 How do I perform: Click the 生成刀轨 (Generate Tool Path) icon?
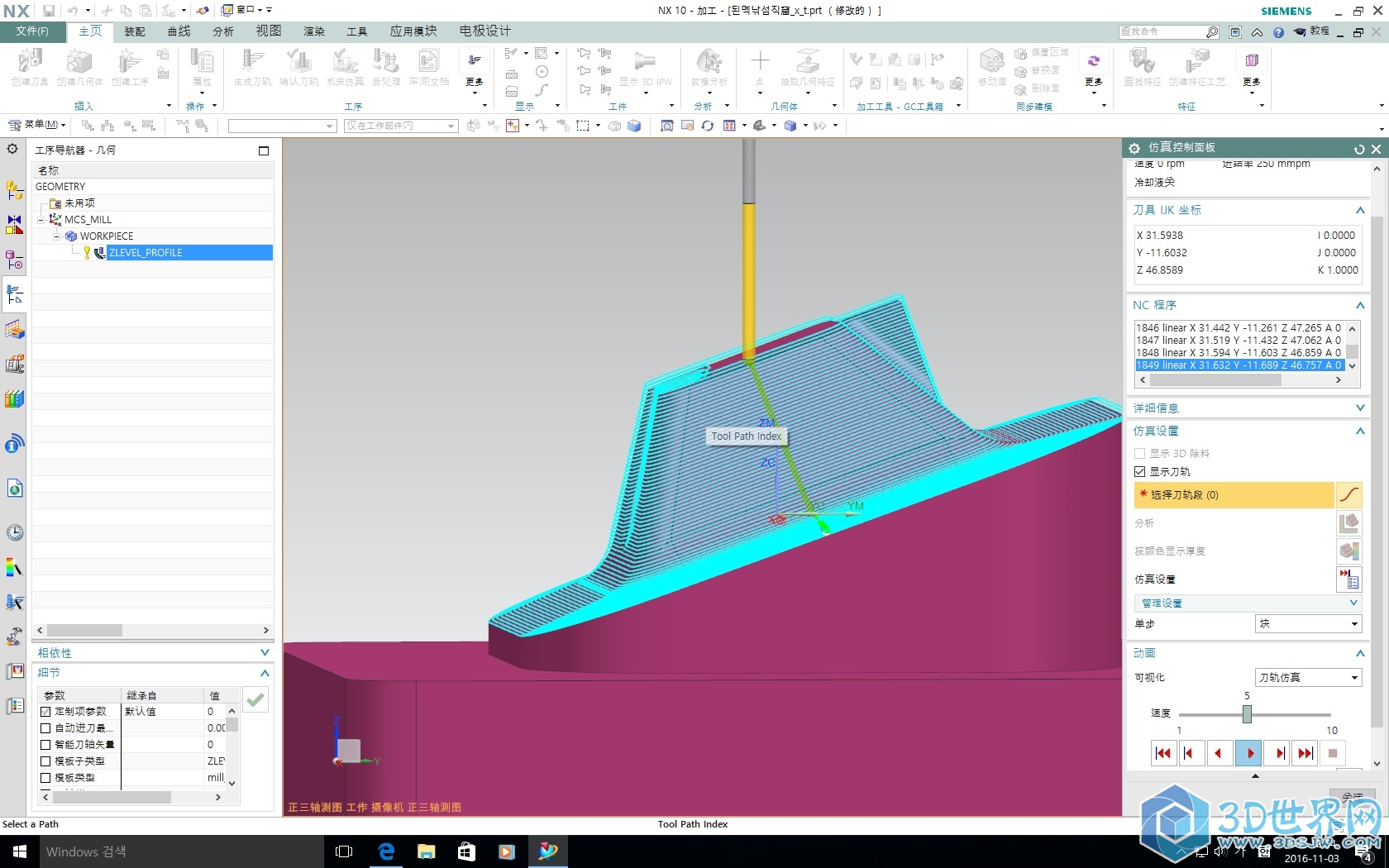tap(252, 68)
